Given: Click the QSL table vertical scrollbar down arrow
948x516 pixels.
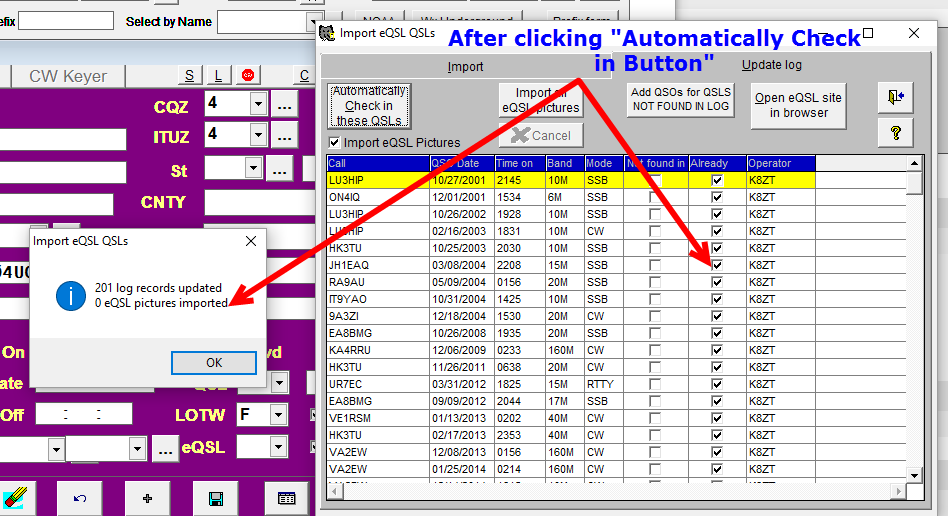Looking at the screenshot, I should coord(914,475).
